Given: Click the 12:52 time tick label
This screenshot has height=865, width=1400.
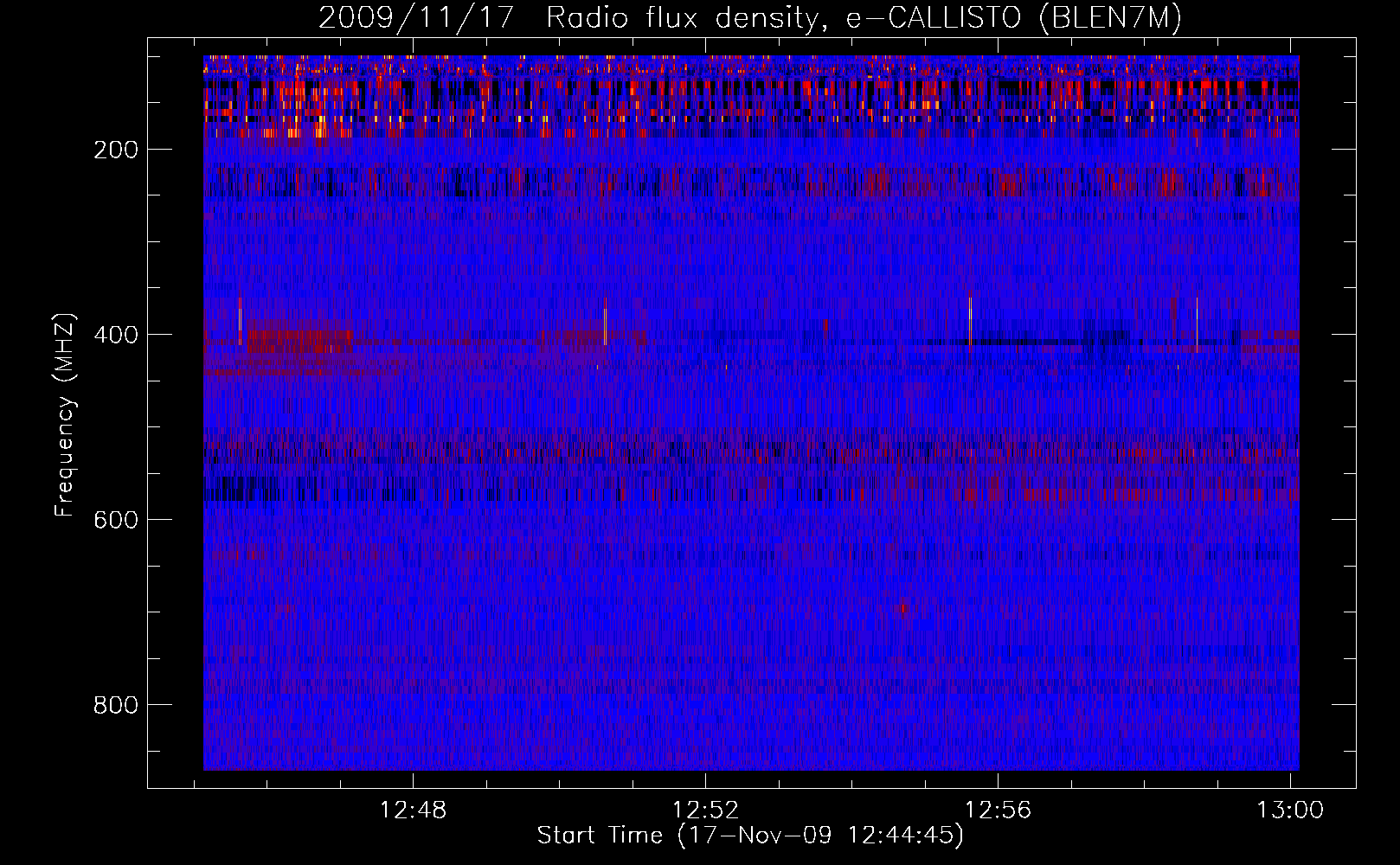Looking at the screenshot, I should [x=706, y=810].
